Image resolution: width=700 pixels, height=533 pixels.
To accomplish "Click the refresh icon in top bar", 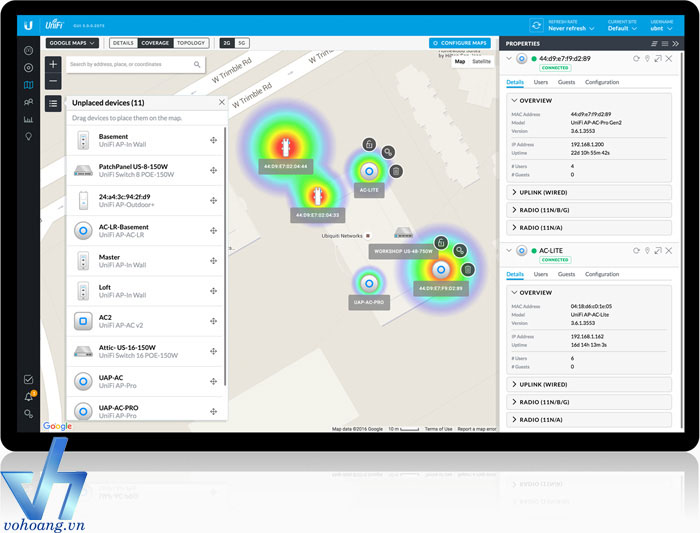I will pos(537,25).
